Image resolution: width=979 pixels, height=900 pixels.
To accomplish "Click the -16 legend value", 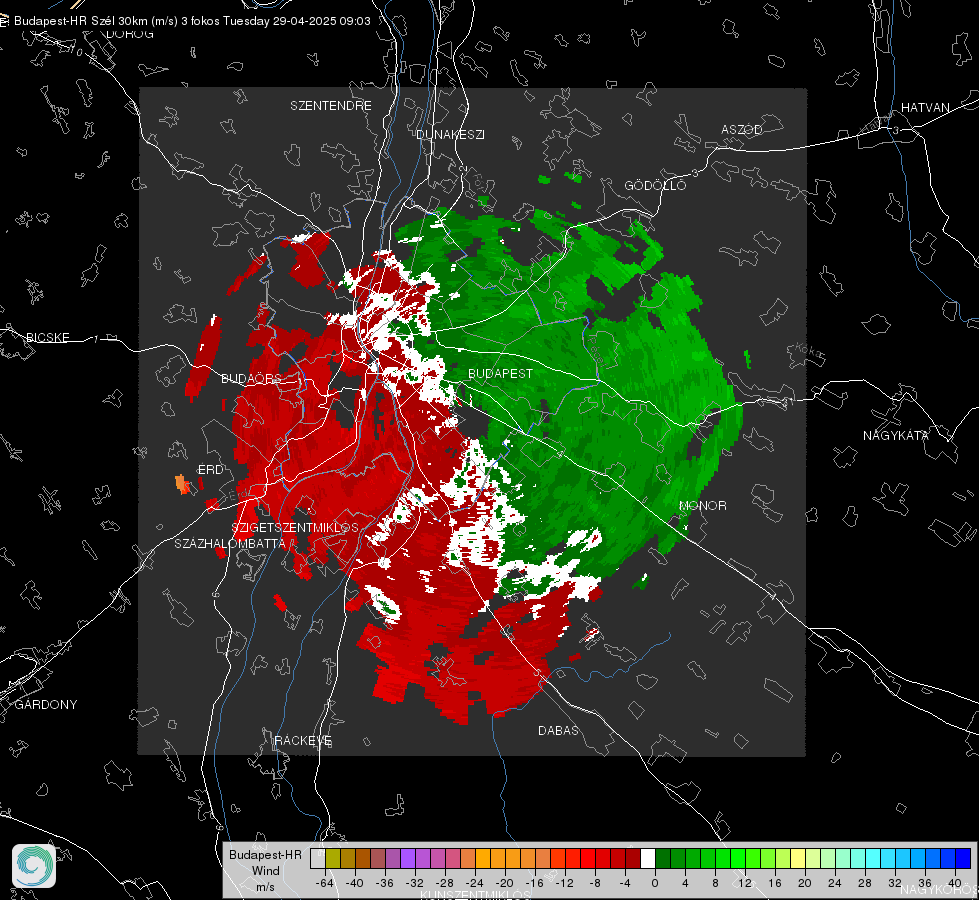I will pyautogui.click(x=534, y=883).
